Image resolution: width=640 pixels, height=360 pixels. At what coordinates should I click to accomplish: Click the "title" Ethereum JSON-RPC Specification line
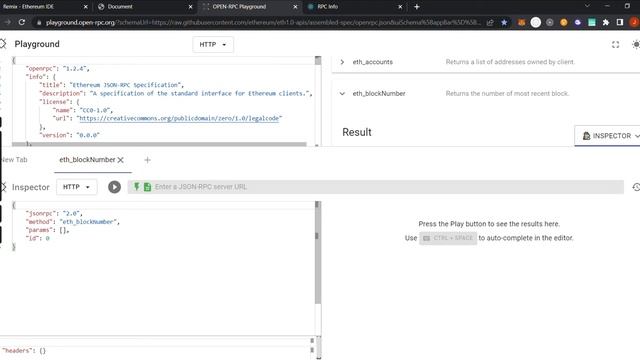[111, 85]
